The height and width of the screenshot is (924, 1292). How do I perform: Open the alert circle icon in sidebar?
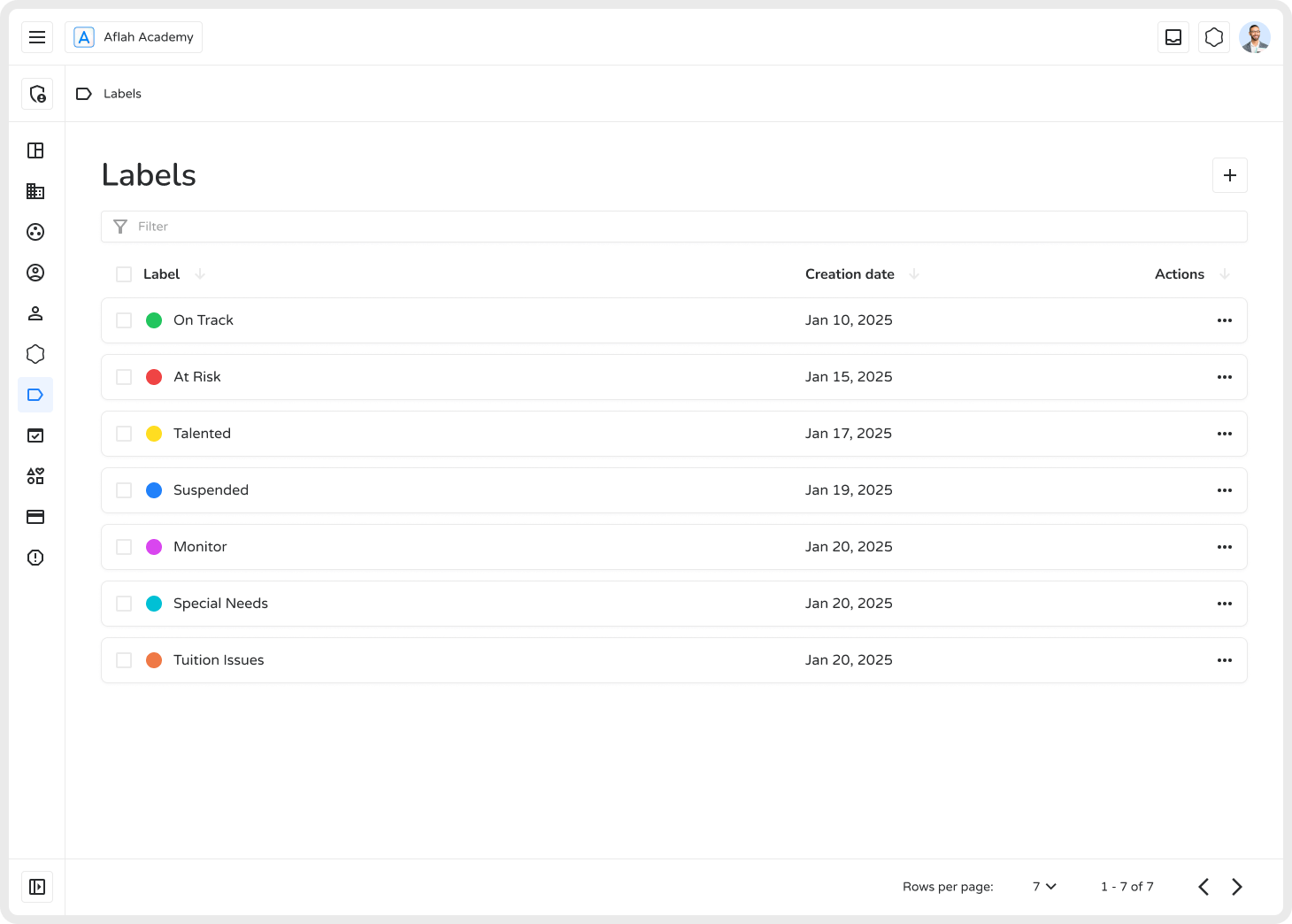point(35,558)
